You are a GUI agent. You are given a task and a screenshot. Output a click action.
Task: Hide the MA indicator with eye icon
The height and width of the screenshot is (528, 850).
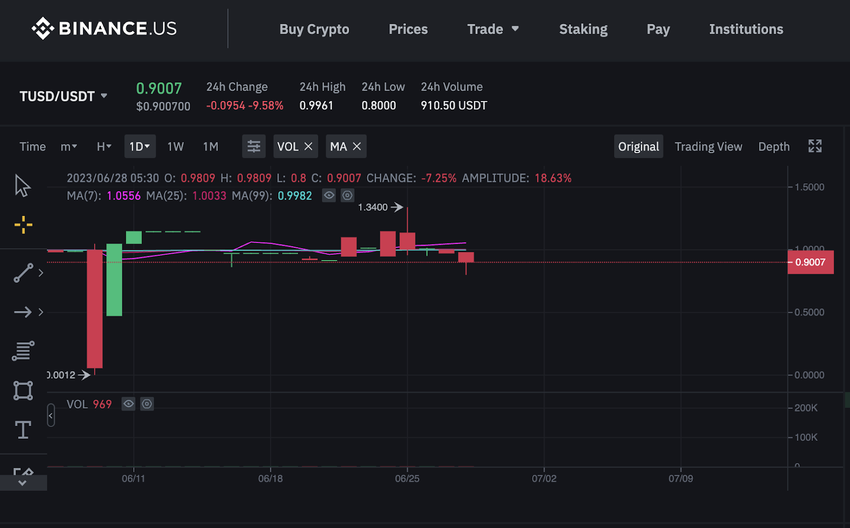[x=328, y=196]
